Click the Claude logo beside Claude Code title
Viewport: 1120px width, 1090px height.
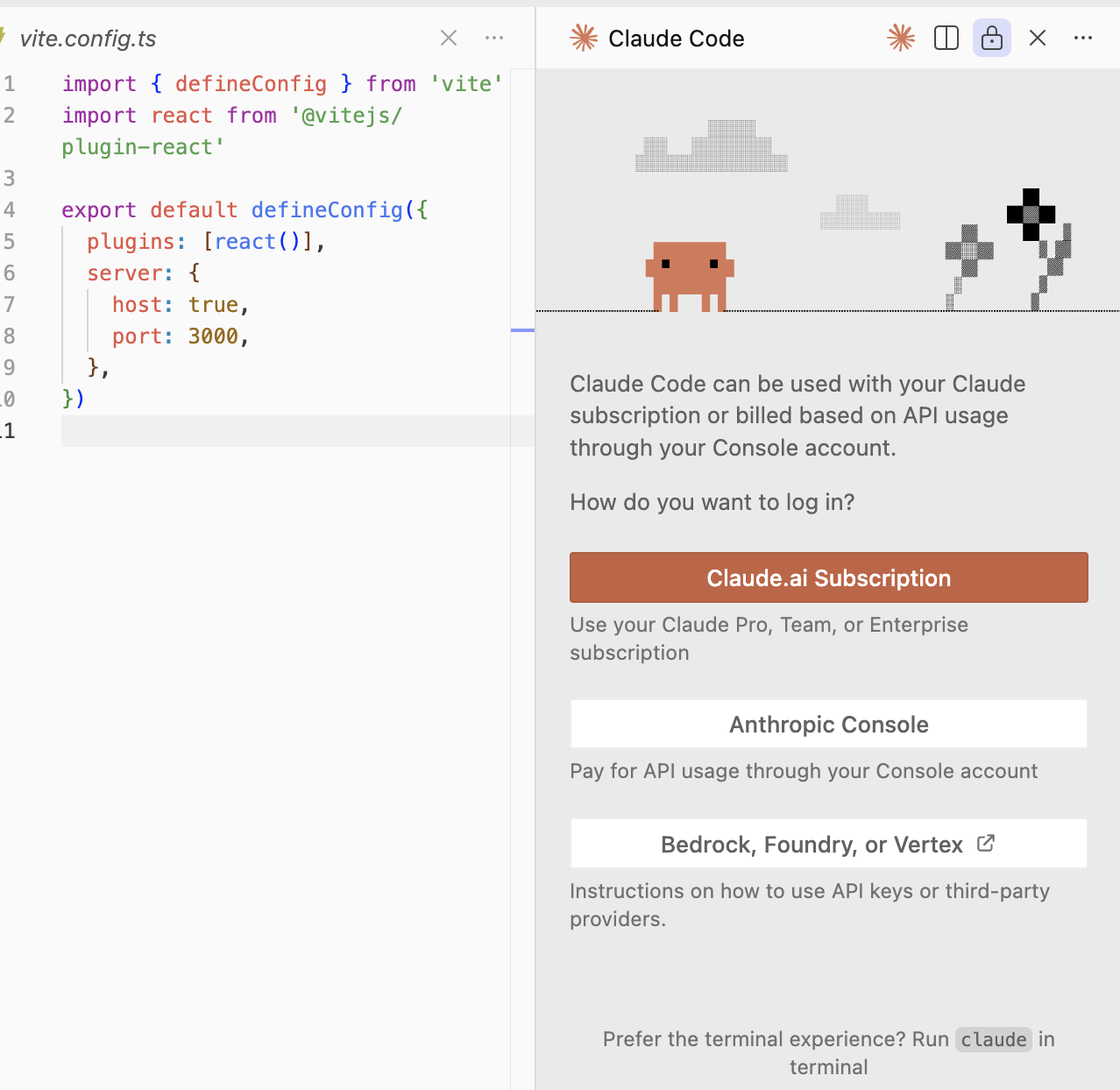[584, 38]
